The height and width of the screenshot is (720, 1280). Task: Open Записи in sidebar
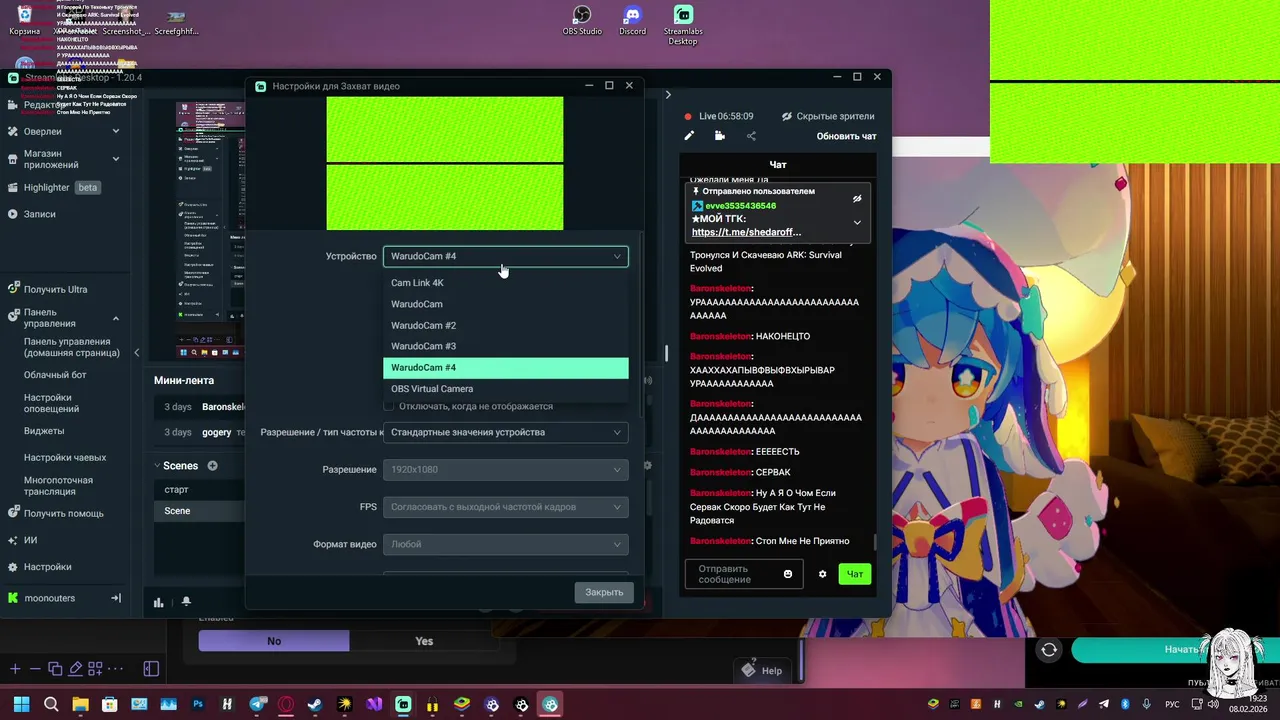40,214
